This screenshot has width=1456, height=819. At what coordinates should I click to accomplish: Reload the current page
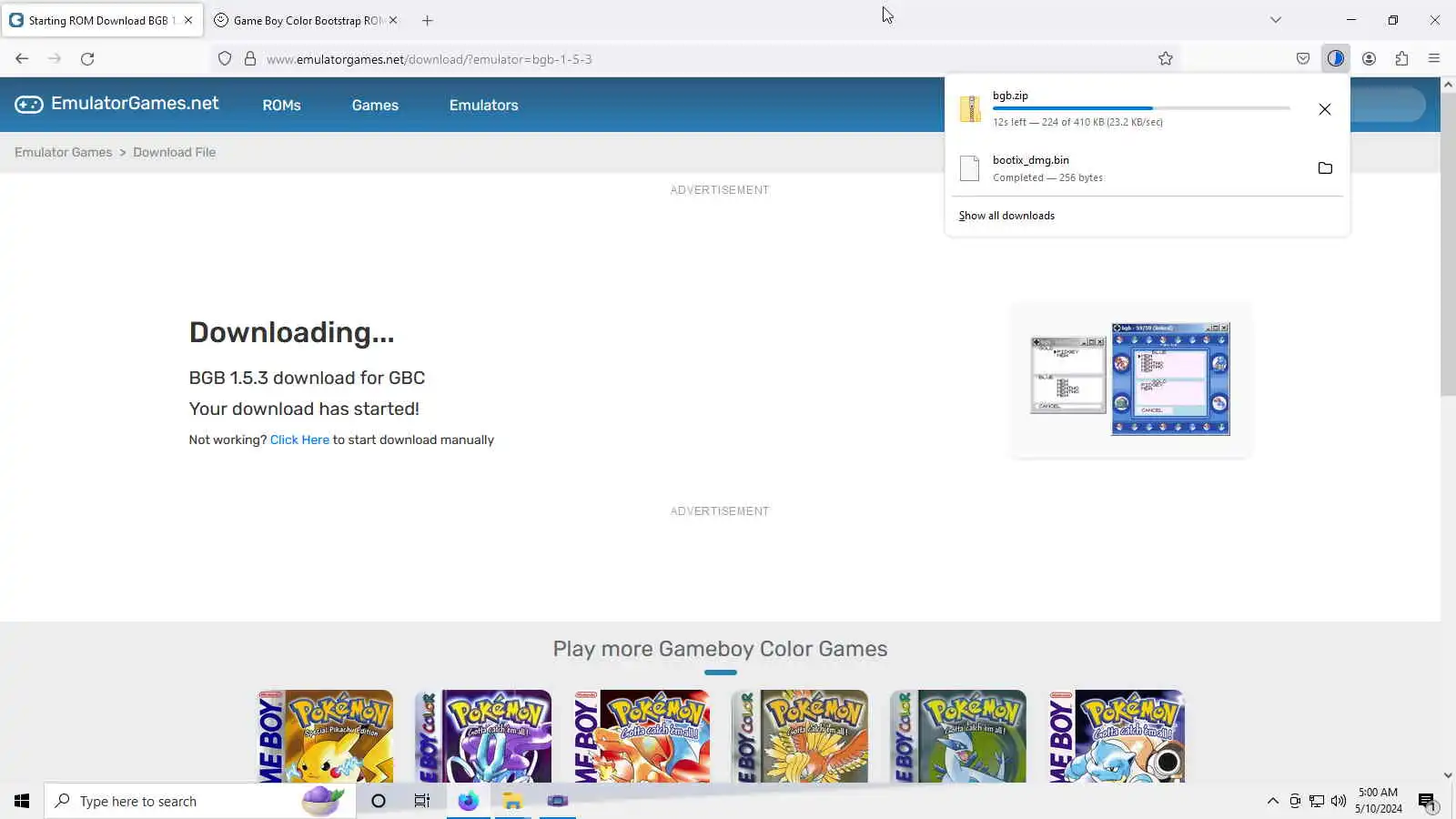(87, 59)
